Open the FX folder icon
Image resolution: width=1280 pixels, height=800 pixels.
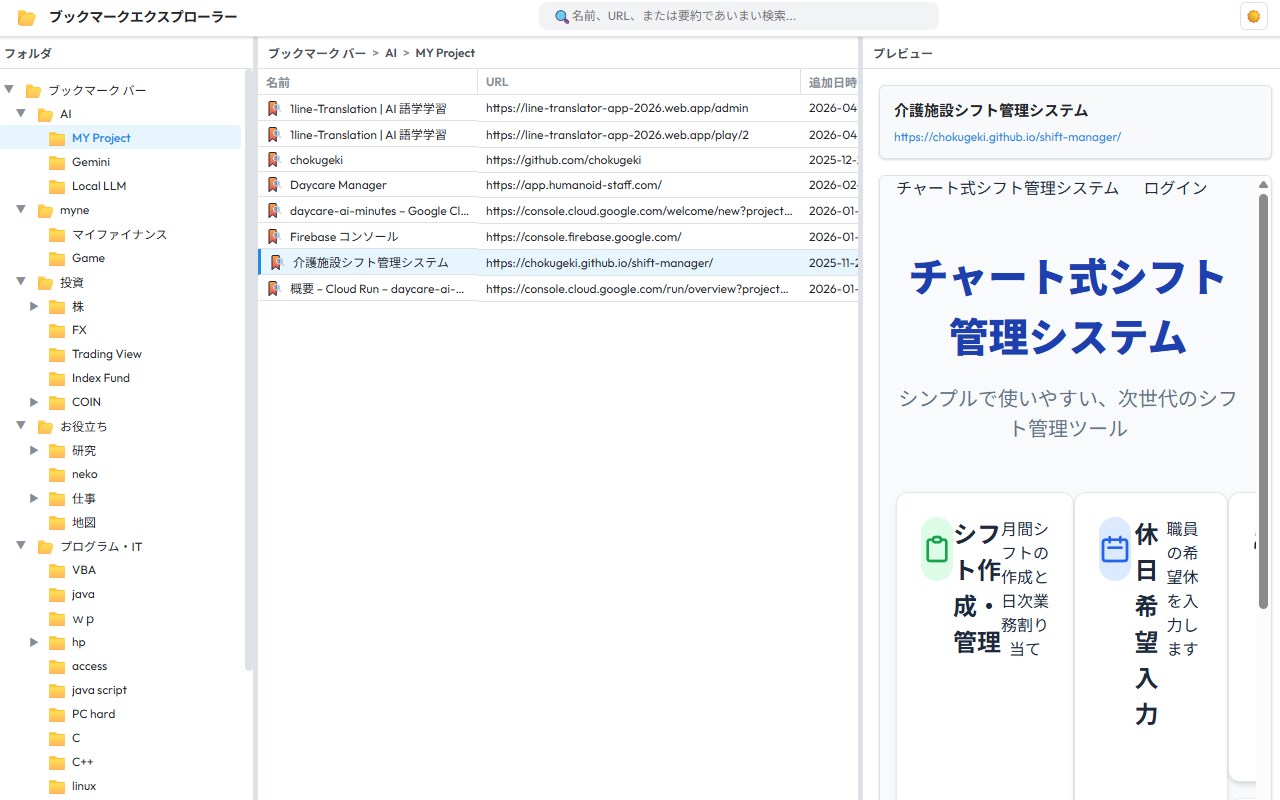(57, 330)
